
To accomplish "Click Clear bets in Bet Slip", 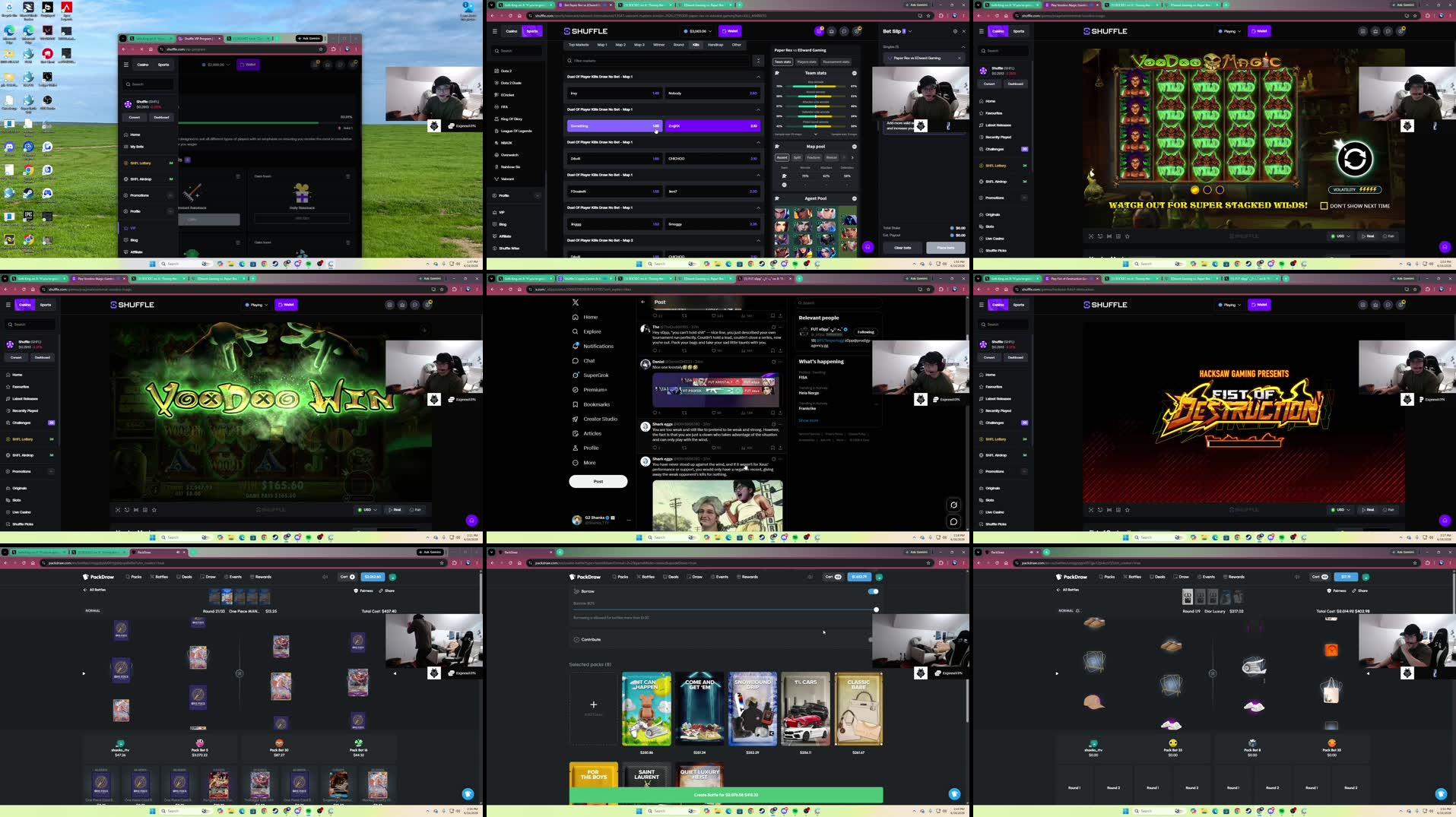I will click(902, 248).
